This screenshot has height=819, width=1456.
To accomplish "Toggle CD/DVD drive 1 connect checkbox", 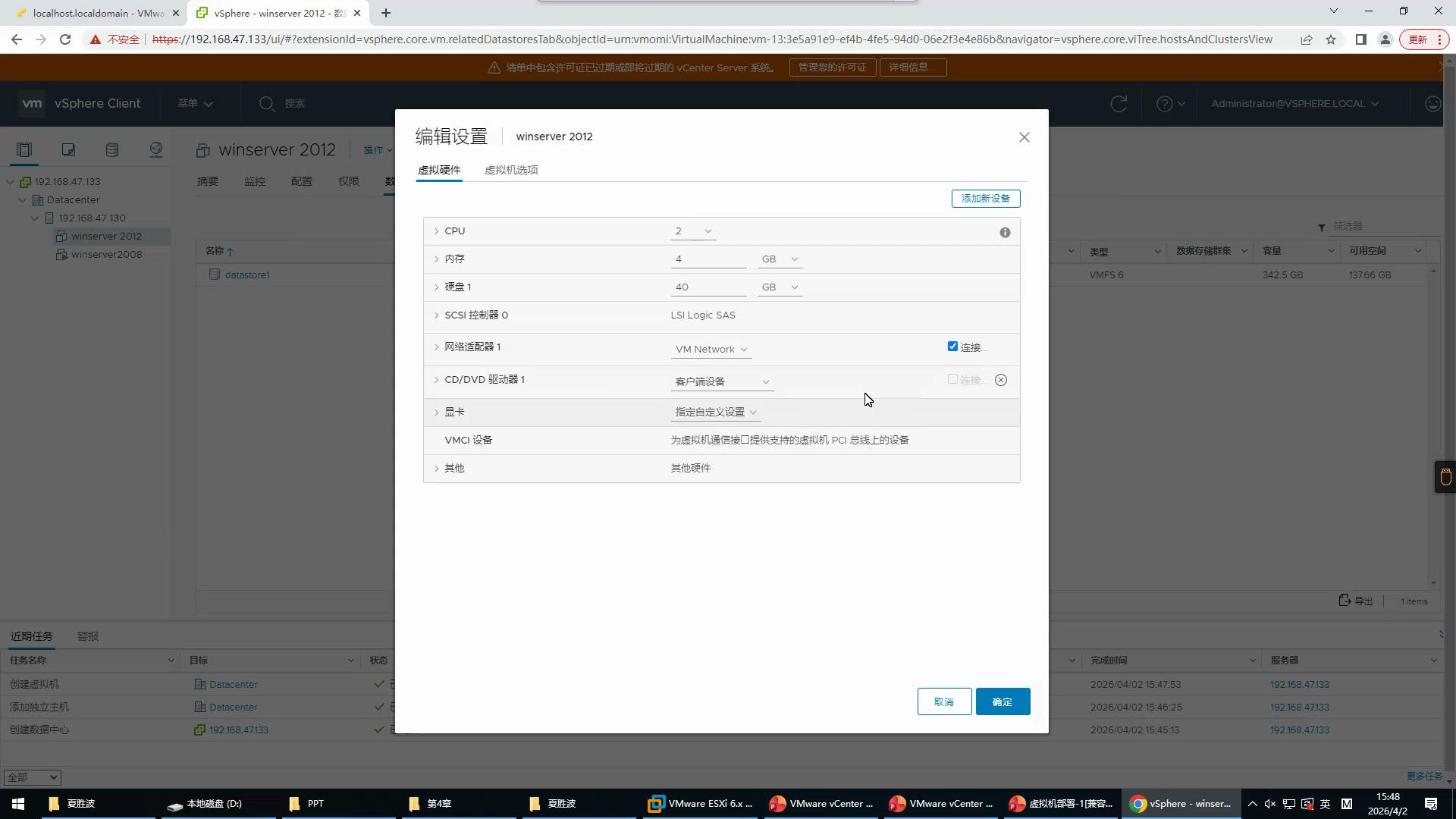I will pyautogui.click(x=952, y=379).
